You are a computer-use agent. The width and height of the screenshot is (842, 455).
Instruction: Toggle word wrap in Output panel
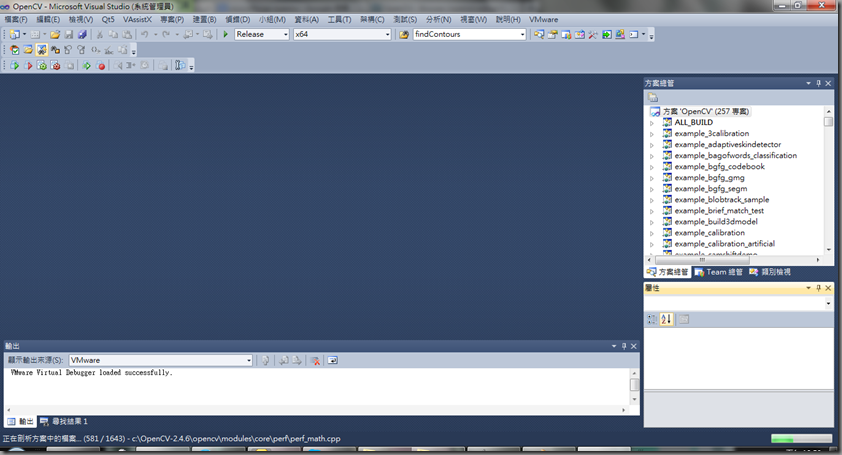point(332,360)
